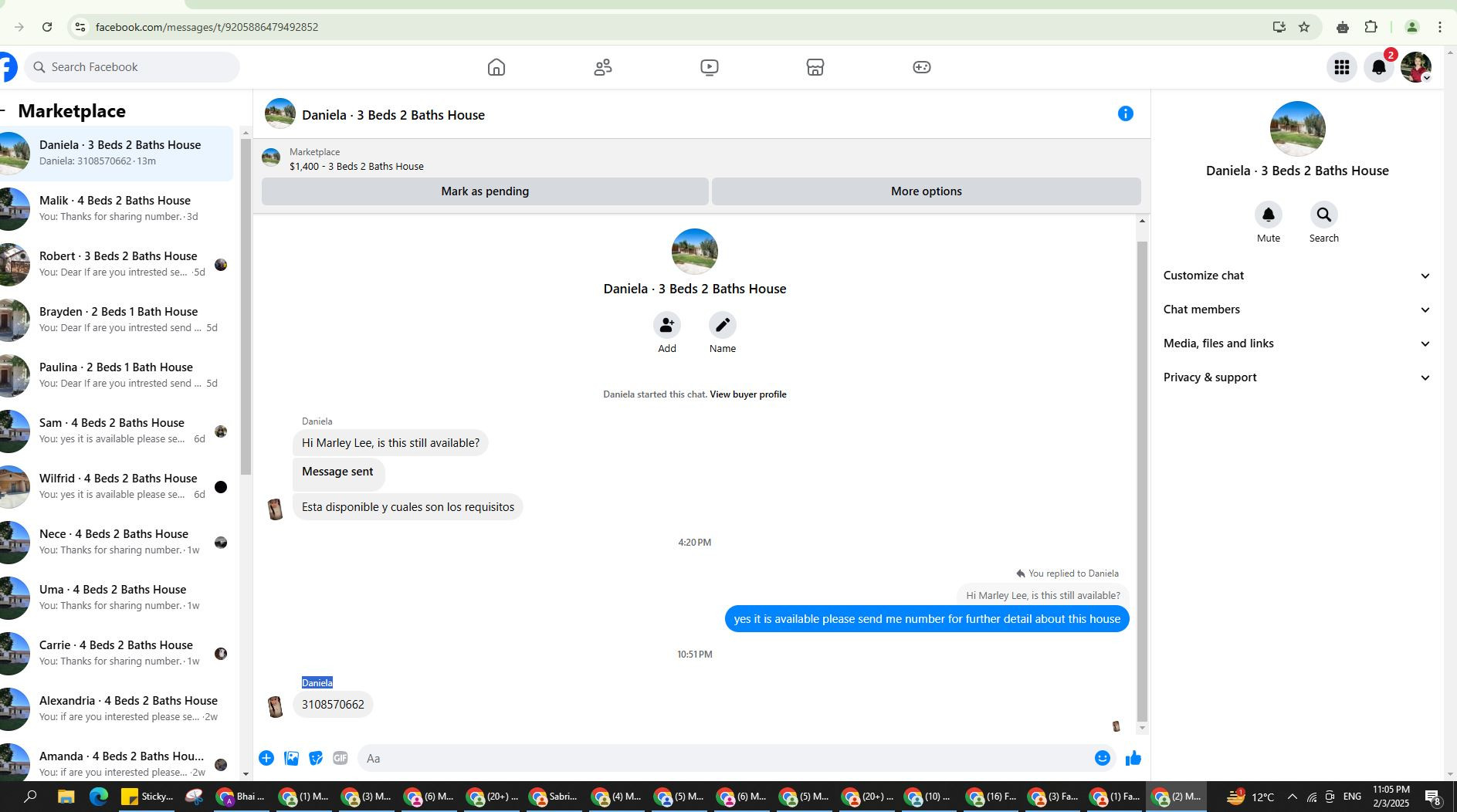Click the chat message area scrollbar
This screenshot has width=1457, height=812.
coord(1142,480)
